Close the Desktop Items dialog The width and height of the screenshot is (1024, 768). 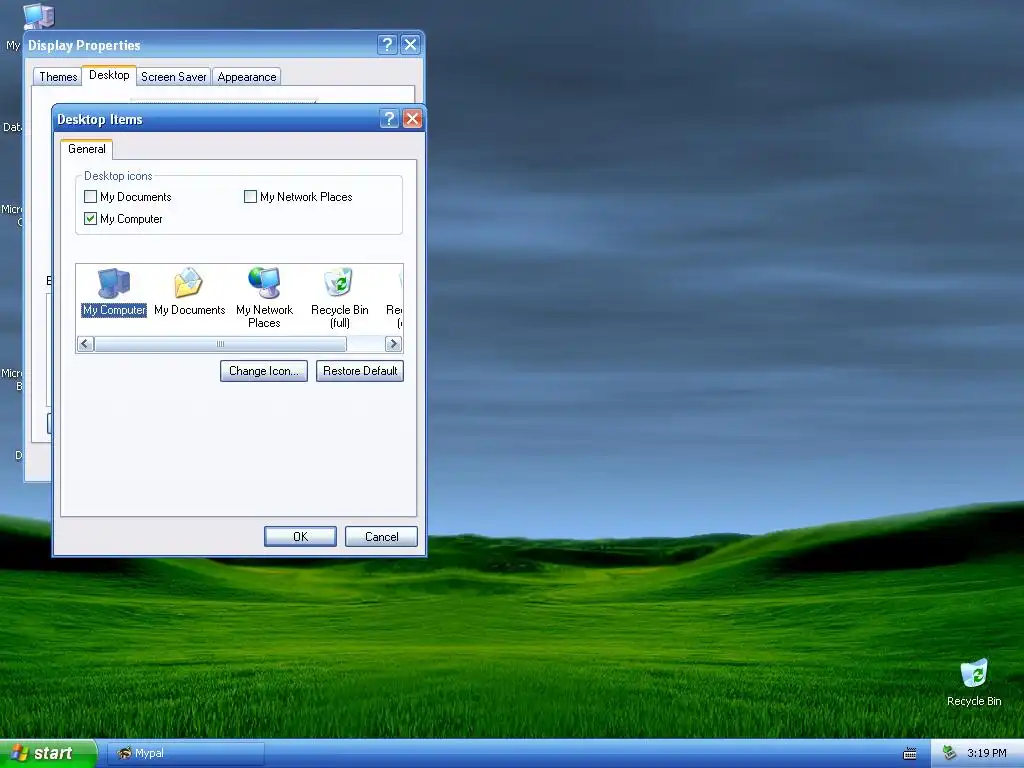tap(412, 119)
